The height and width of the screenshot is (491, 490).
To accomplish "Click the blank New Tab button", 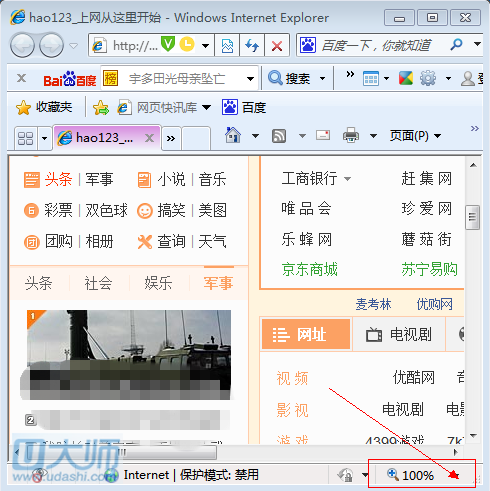I will (196, 138).
